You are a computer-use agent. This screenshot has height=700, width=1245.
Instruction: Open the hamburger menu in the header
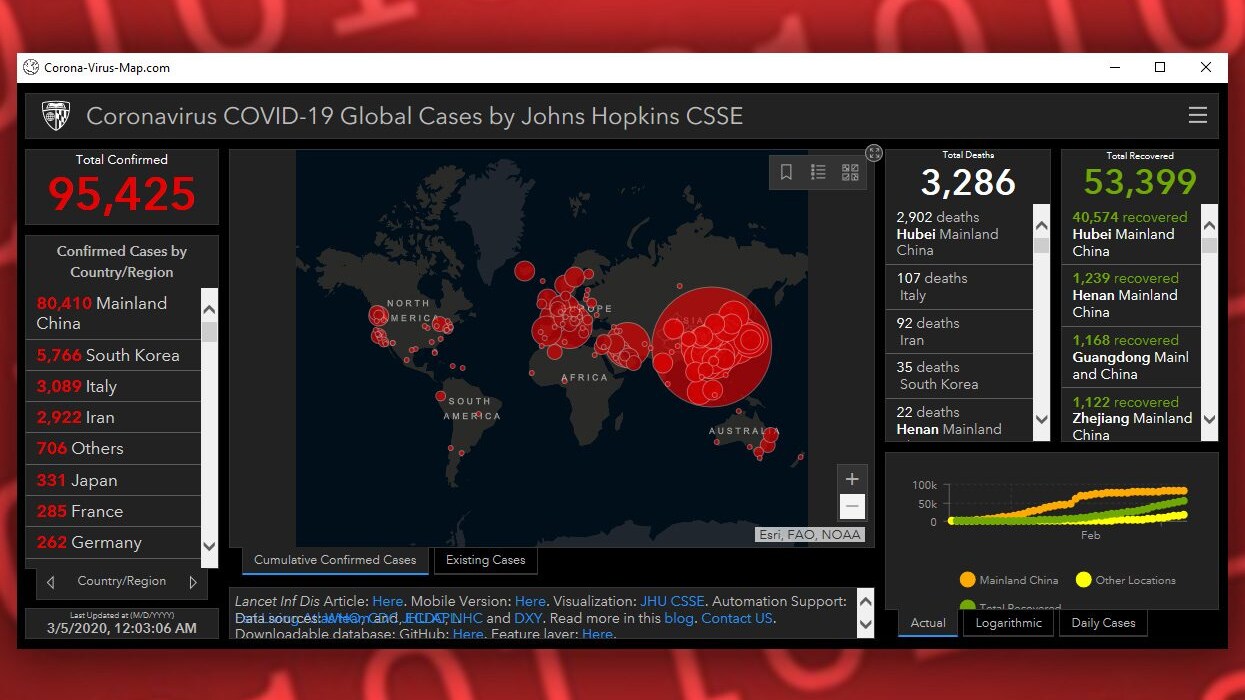click(x=1197, y=116)
